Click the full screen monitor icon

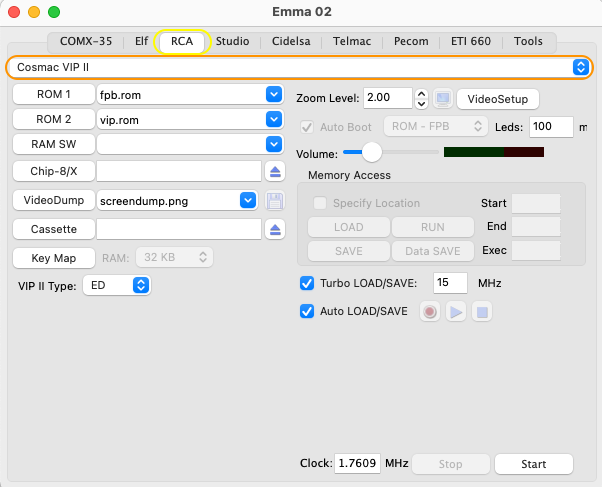pos(443,99)
